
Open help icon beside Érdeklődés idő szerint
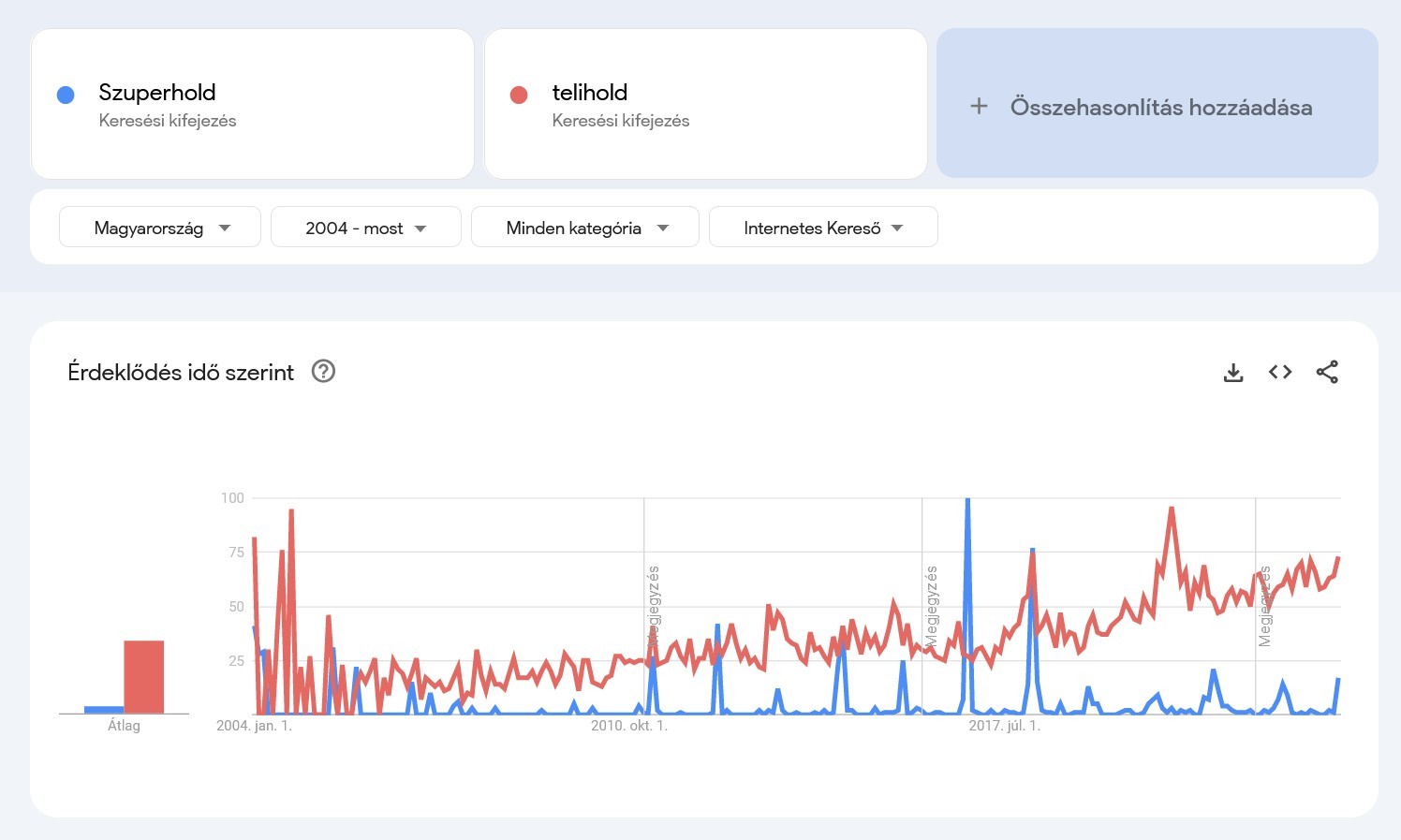(x=323, y=372)
